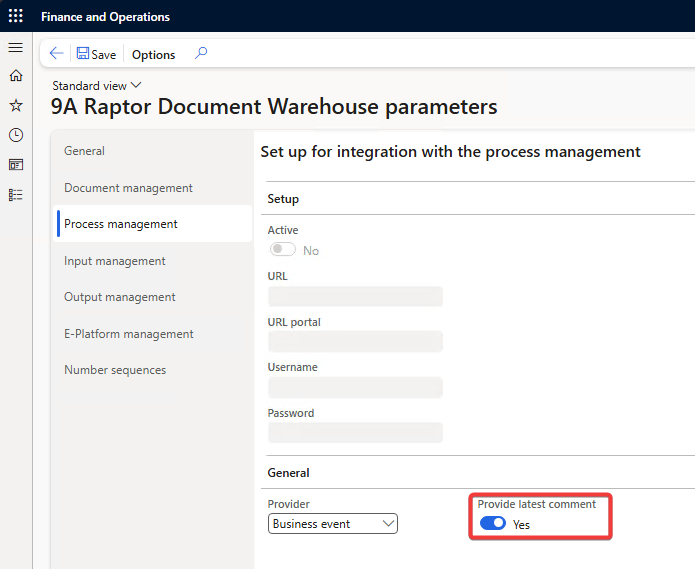Open Output management tab

[119, 297]
